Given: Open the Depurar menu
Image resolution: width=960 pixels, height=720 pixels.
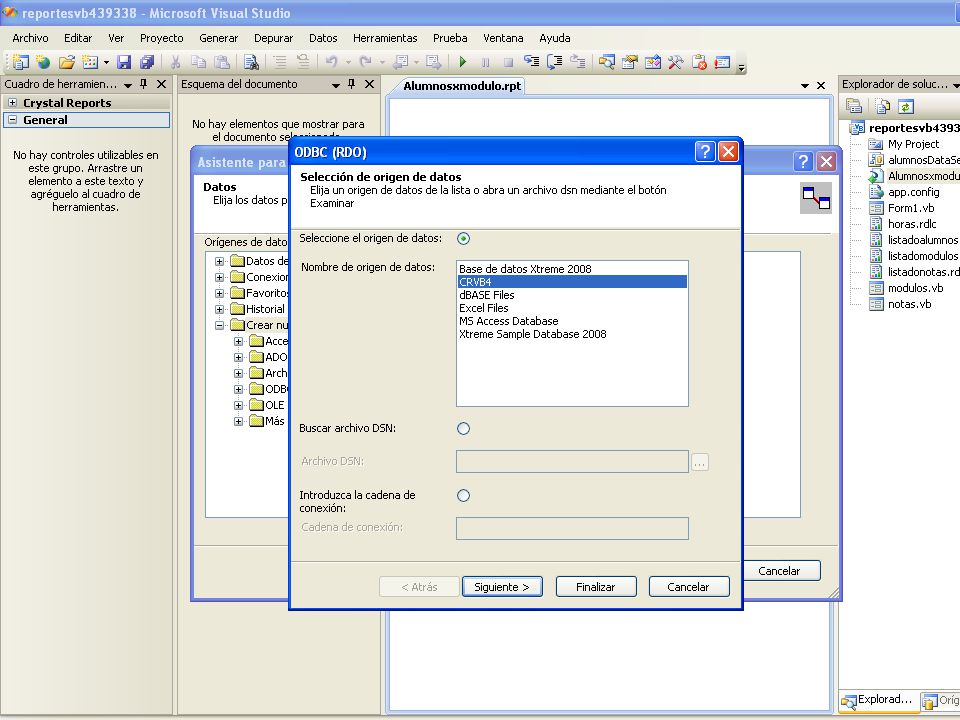Looking at the screenshot, I should [274, 38].
